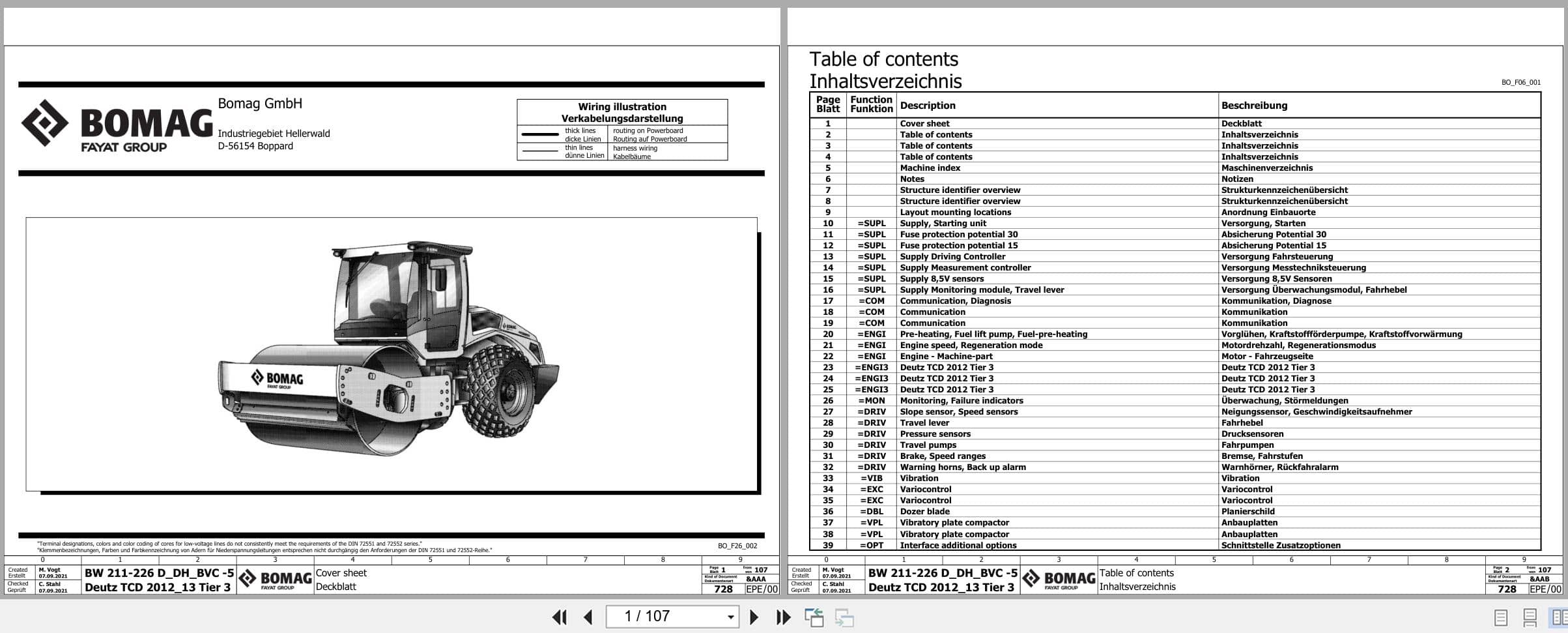Rotate the page counterclockwise
The height and width of the screenshot is (633, 1568).
[x=815, y=616]
